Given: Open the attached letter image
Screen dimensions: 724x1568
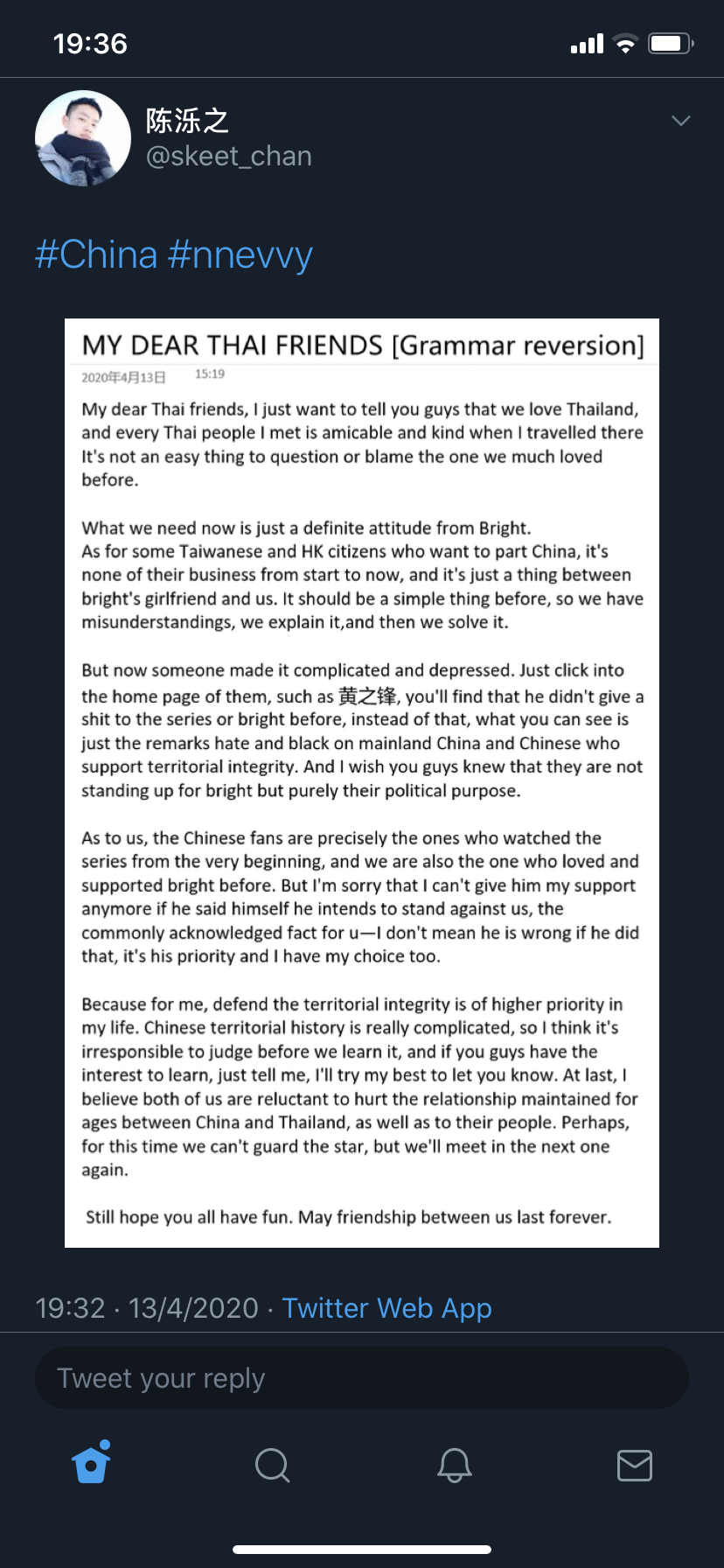Looking at the screenshot, I should pyautogui.click(x=362, y=783).
